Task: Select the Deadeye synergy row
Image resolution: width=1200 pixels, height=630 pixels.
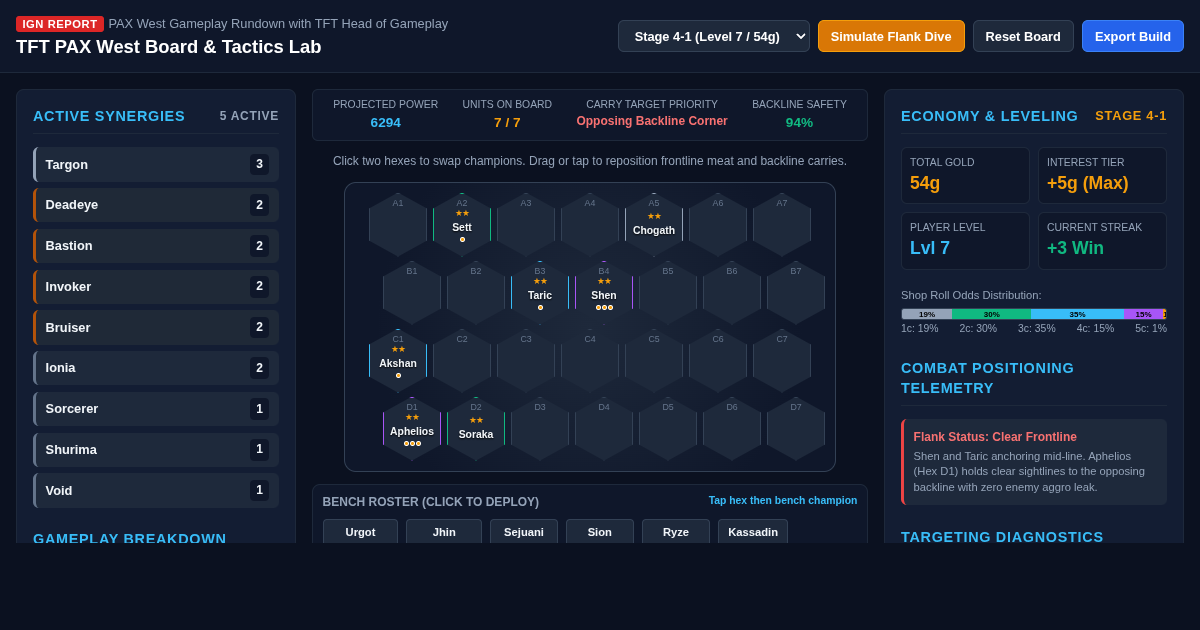Action: [156, 205]
